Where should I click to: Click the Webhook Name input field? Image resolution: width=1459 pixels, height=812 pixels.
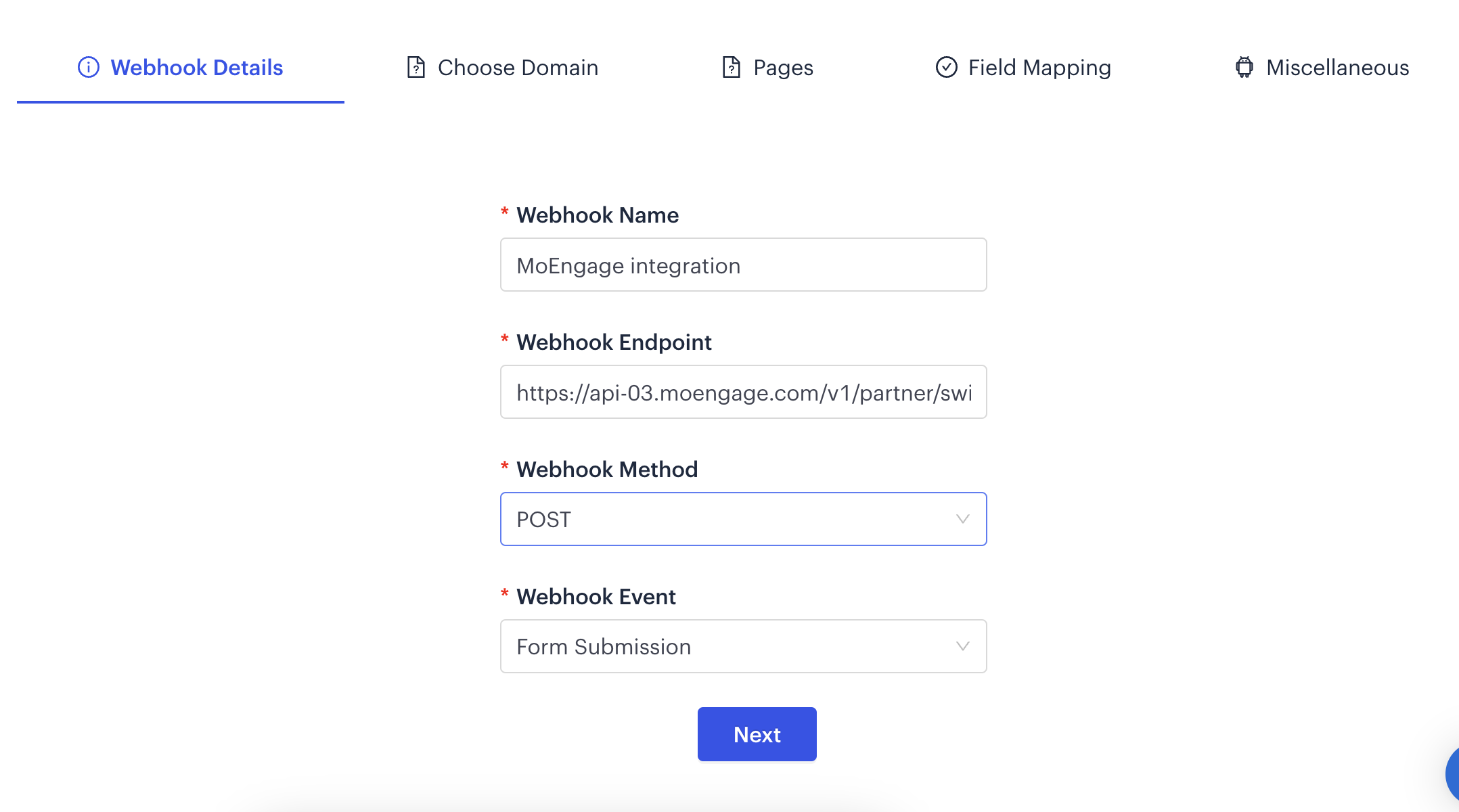743,265
